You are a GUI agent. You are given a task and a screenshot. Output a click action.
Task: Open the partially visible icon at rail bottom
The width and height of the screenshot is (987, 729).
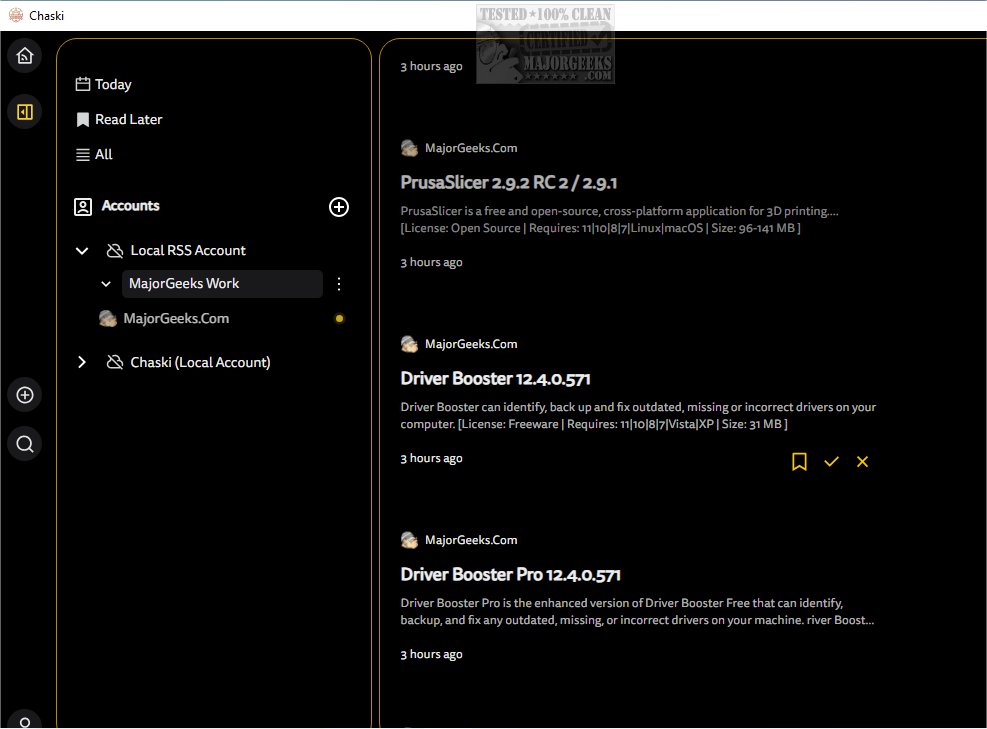(x=25, y=721)
